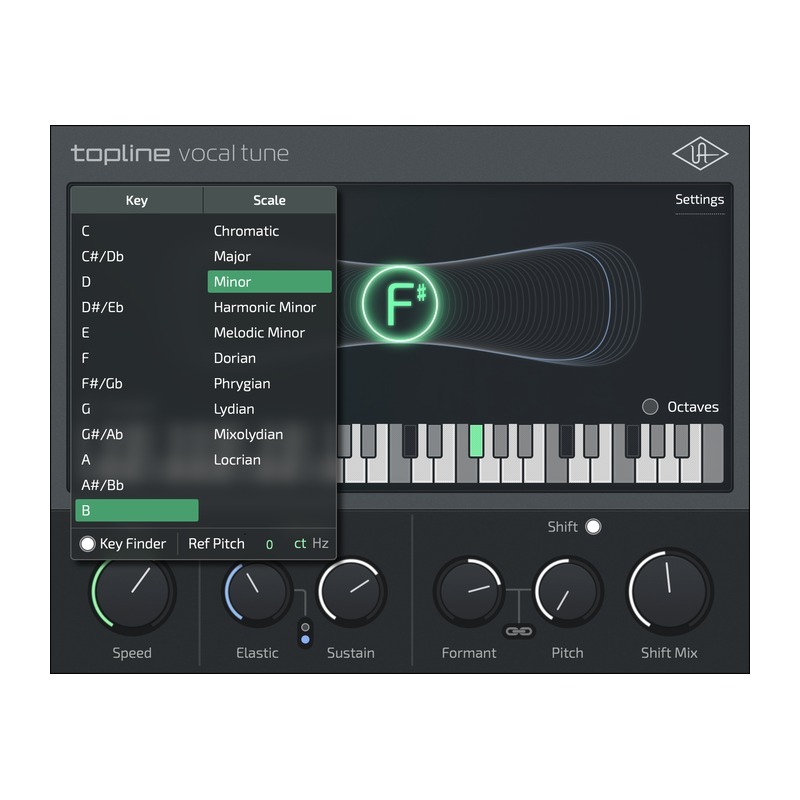This screenshot has width=800, height=800.
Task: Toggle the Shift switch on
Action: (593, 527)
